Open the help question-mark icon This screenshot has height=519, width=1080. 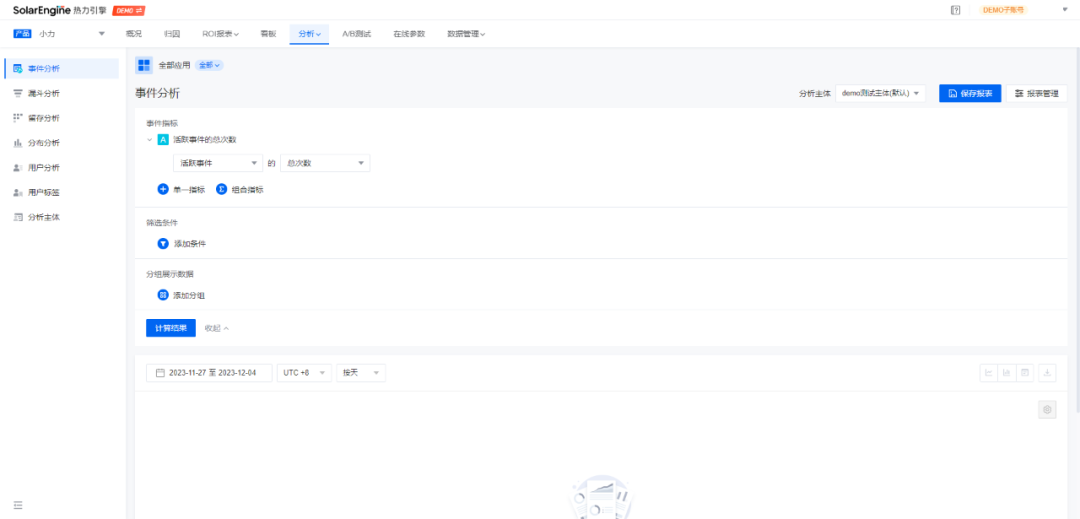[x=955, y=10]
